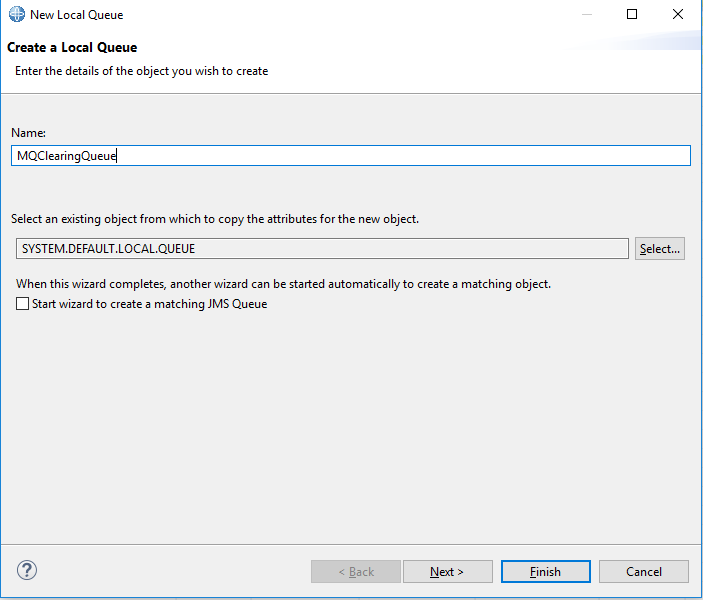Click Finish to create the queue
Screen dimensions: 703x600
[545, 572]
